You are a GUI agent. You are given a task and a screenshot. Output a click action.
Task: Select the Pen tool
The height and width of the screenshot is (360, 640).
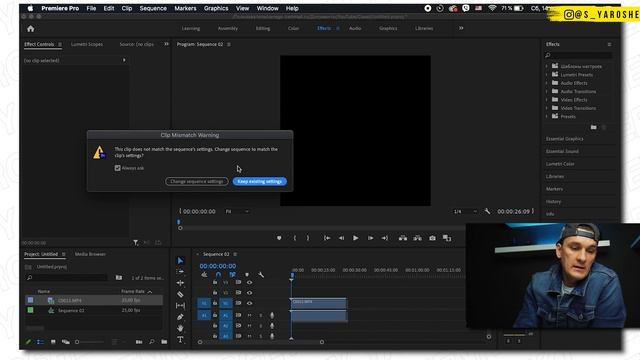click(180, 317)
